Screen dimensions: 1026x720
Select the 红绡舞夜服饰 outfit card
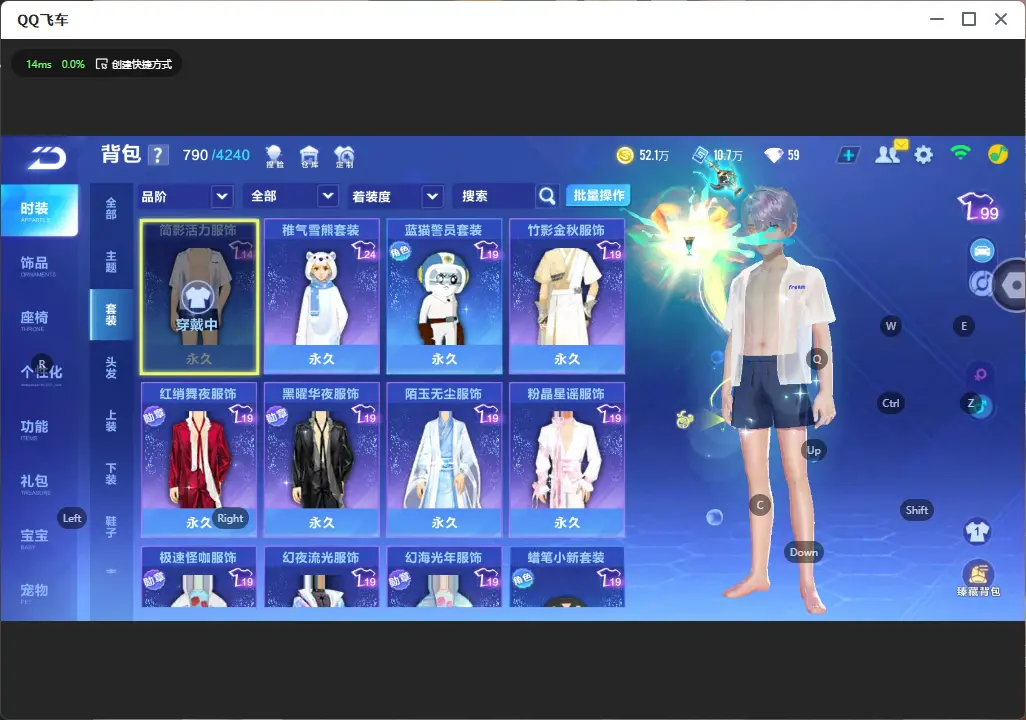tap(199, 460)
